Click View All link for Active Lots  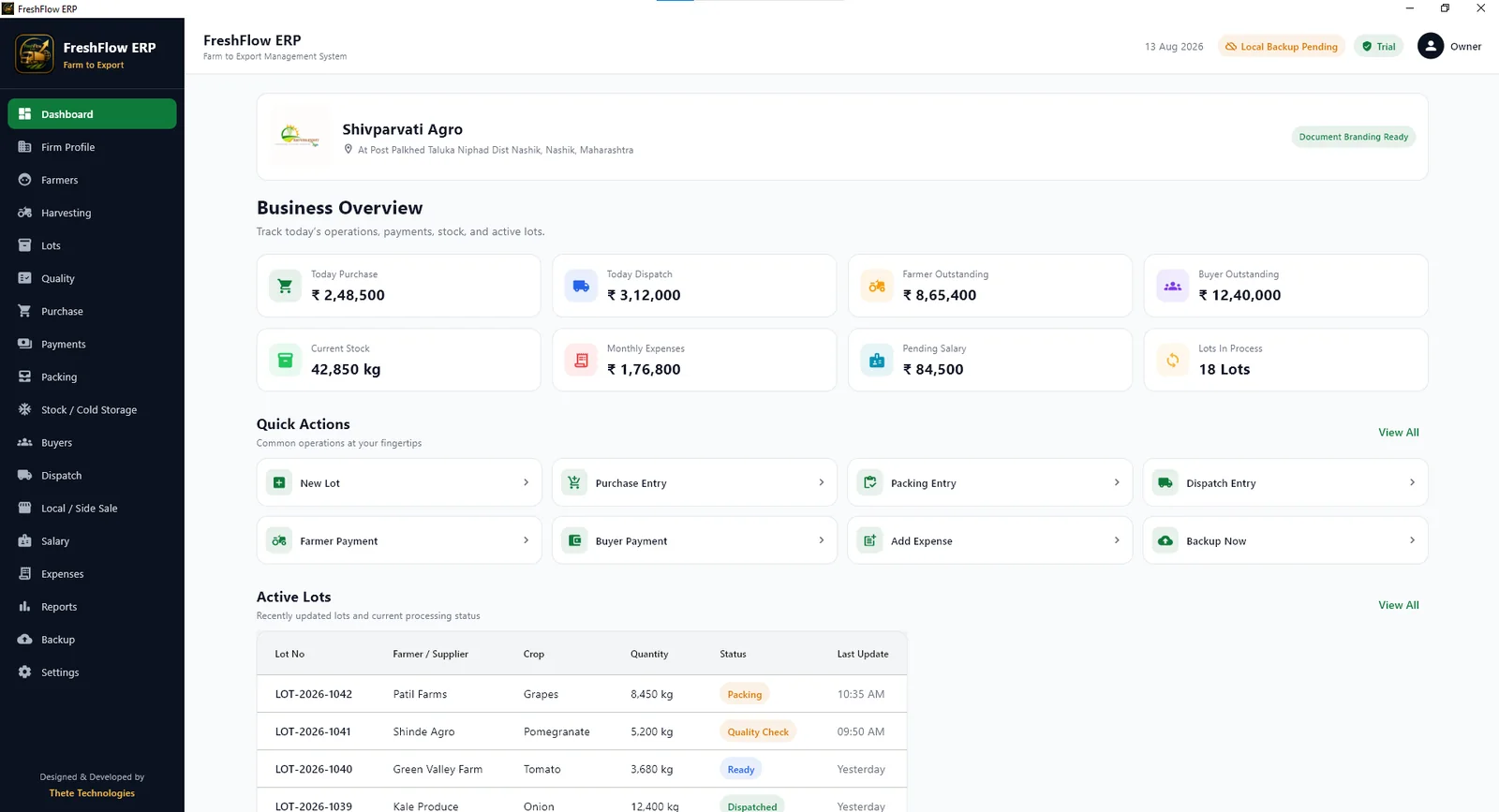[1398, 605]
